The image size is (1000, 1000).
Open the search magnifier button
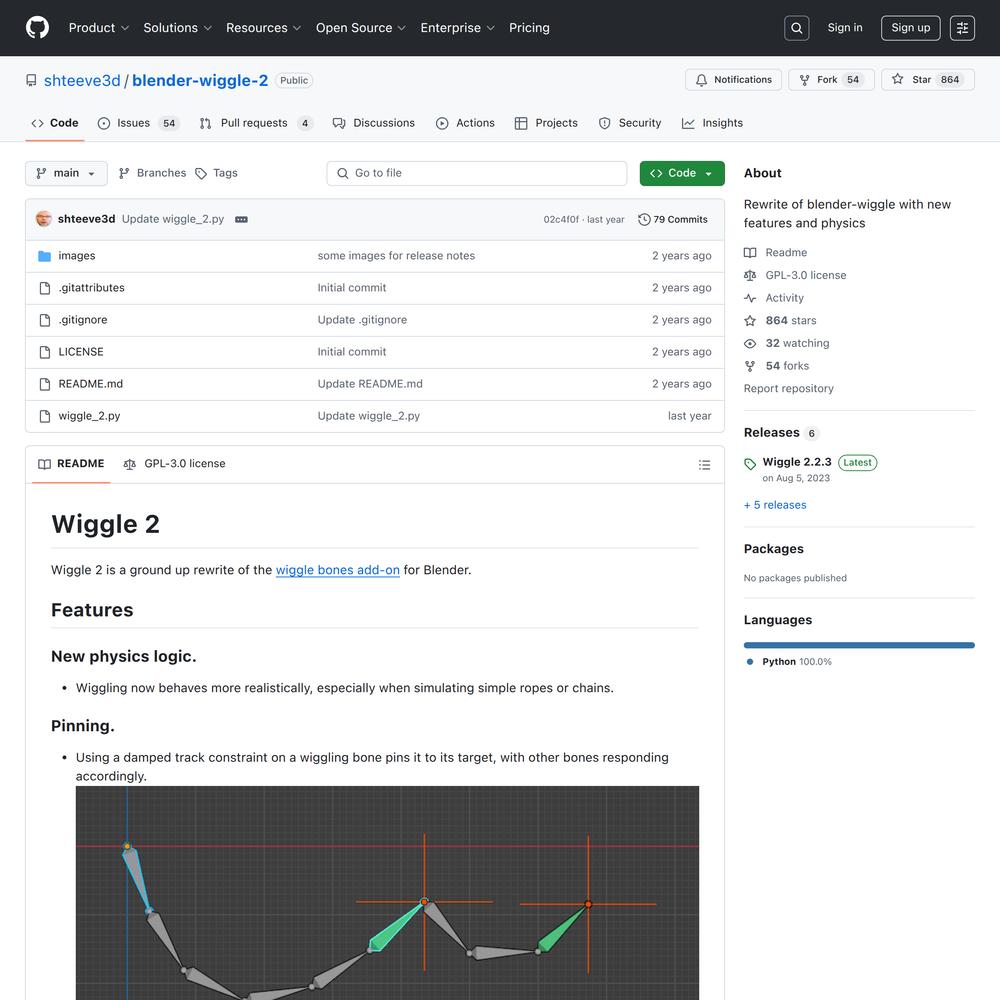tap(797, 28)
